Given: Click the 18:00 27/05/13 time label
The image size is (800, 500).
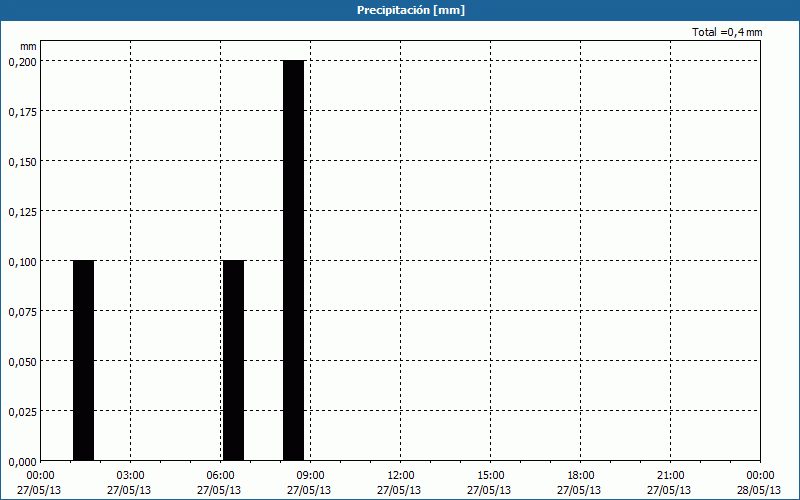Looking at the screenshot, I should 579,483.
